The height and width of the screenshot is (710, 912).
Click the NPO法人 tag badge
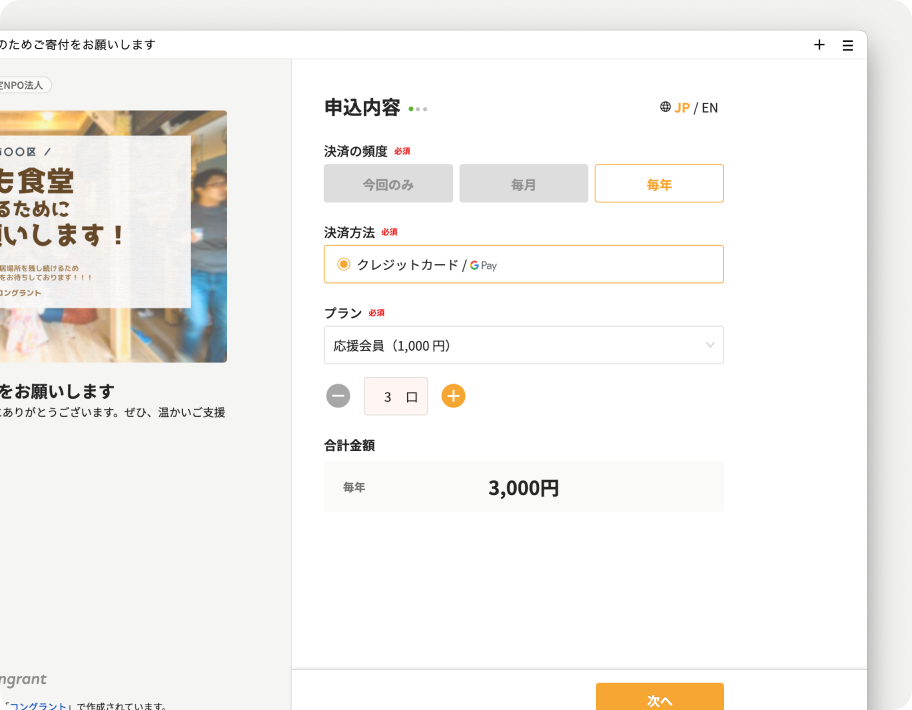pos(24,85)
